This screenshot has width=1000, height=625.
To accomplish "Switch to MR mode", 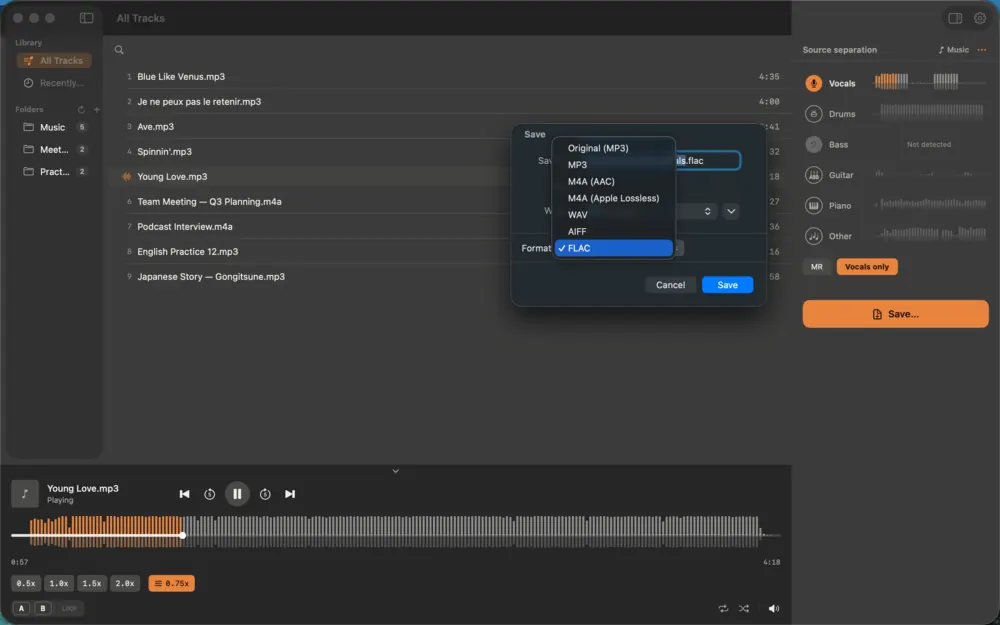I will pos(816,267).
